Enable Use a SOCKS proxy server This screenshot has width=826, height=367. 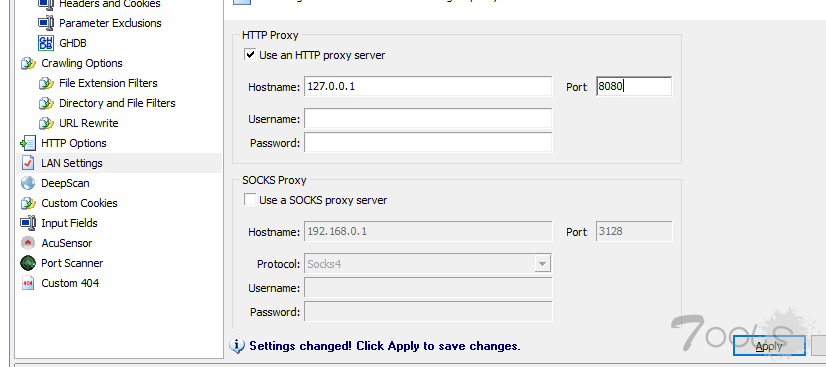tap(250, 200)
